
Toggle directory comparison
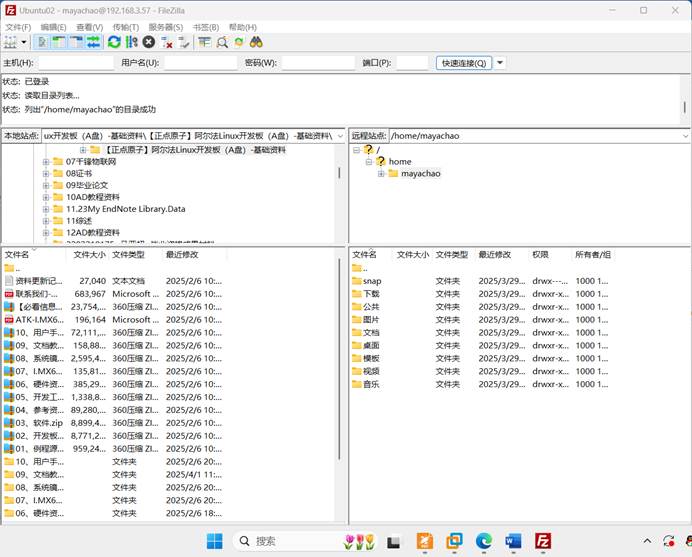click(x=222, y=42)
